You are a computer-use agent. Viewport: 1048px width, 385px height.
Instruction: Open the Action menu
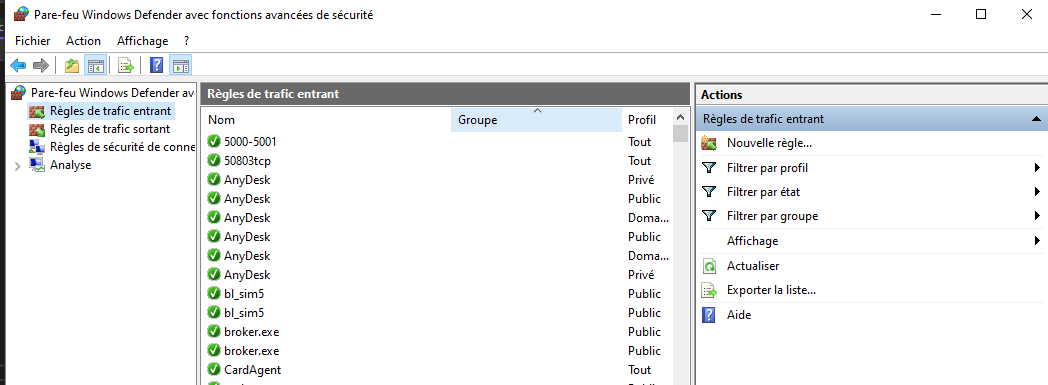pos(84,41)
